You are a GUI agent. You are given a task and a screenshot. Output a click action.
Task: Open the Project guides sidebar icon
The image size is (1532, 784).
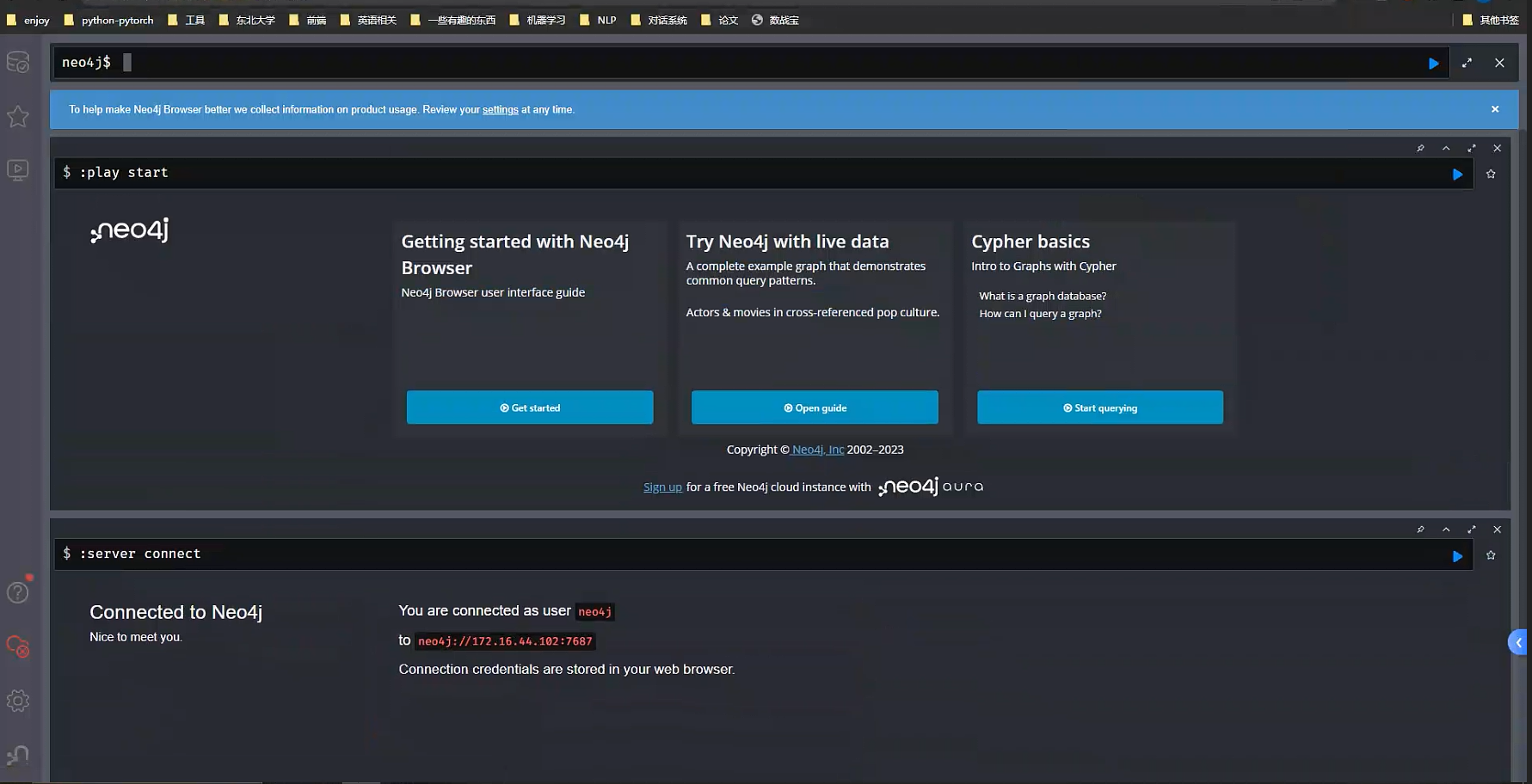pos(18,169)
